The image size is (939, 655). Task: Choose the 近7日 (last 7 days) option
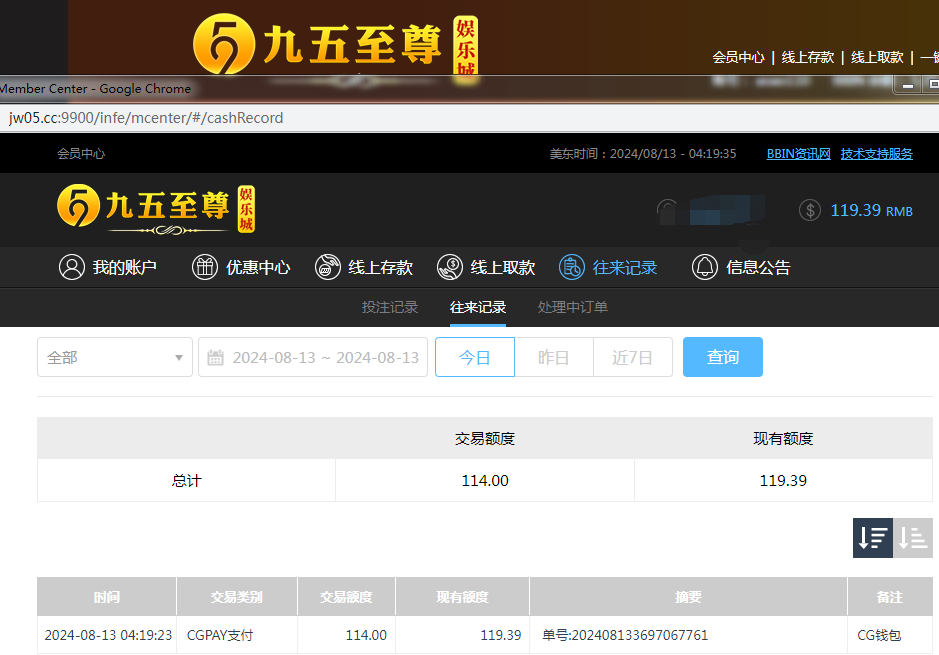tap(632, 357)
